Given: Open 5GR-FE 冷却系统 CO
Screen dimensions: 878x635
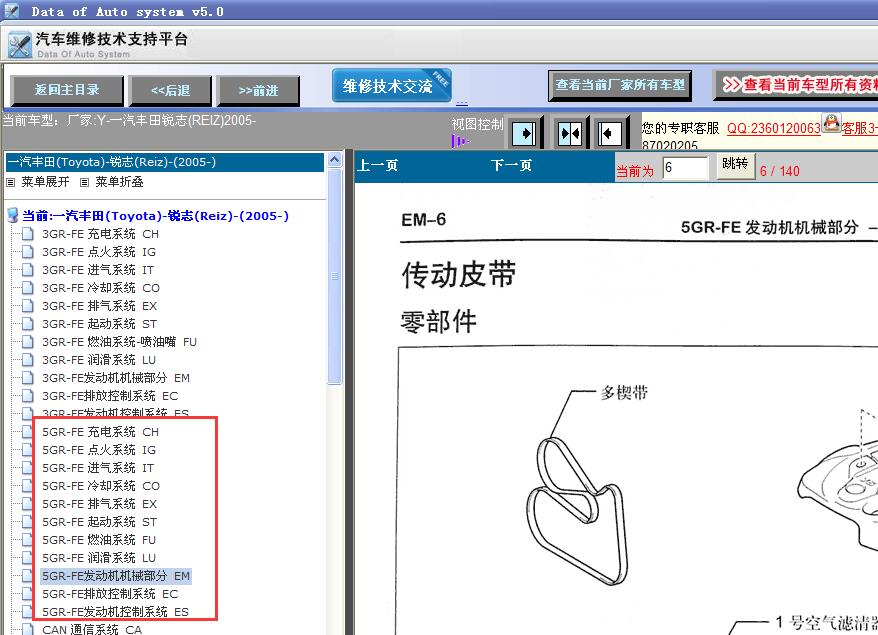Looking at the screenshot, I should coord(101,485).
